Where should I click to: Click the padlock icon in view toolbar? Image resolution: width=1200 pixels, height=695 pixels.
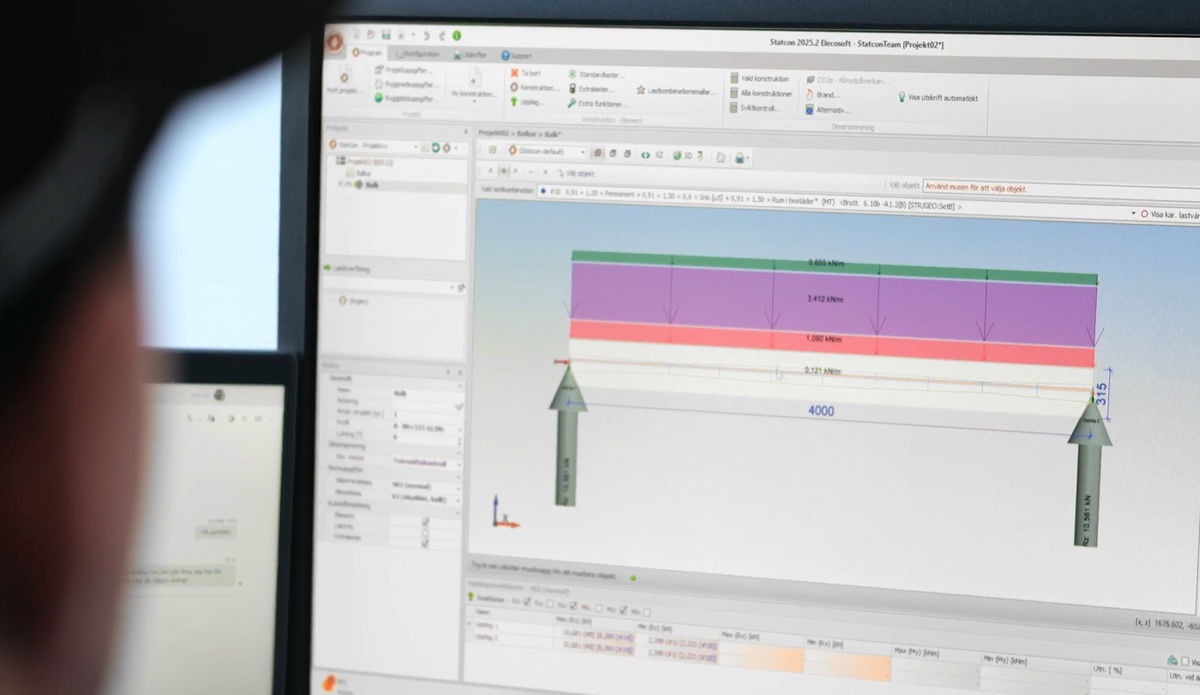[739, 158]
